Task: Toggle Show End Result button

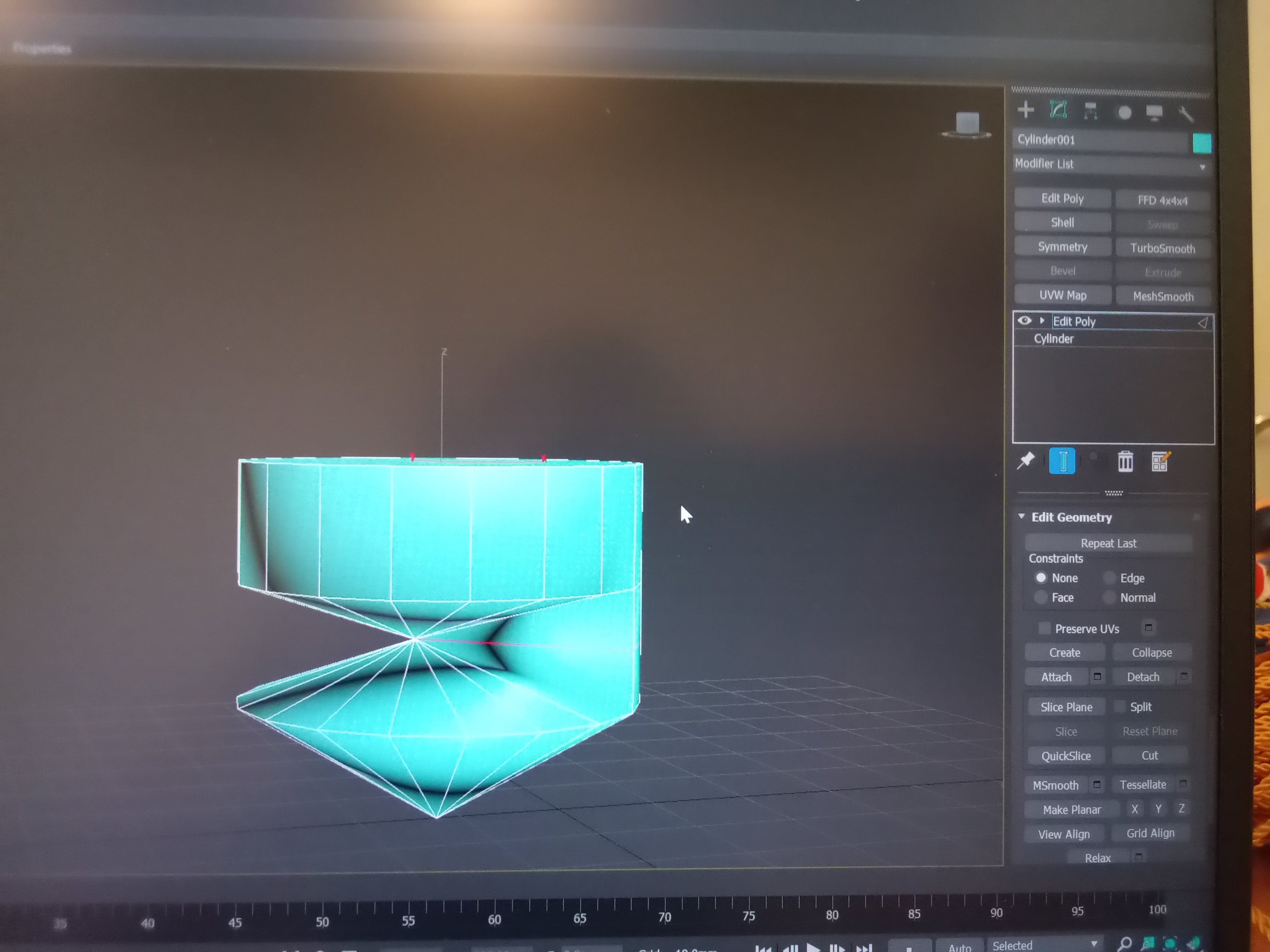Action: pos(1061,461)
